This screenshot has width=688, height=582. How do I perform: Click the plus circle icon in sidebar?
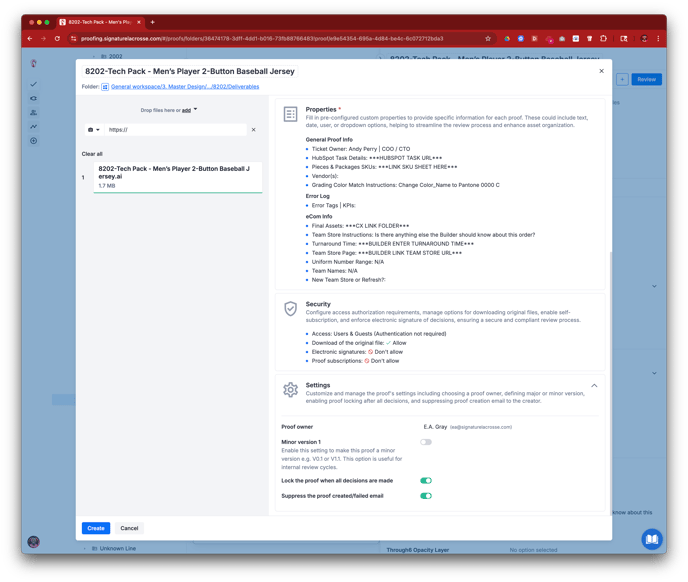coord(34,141)
